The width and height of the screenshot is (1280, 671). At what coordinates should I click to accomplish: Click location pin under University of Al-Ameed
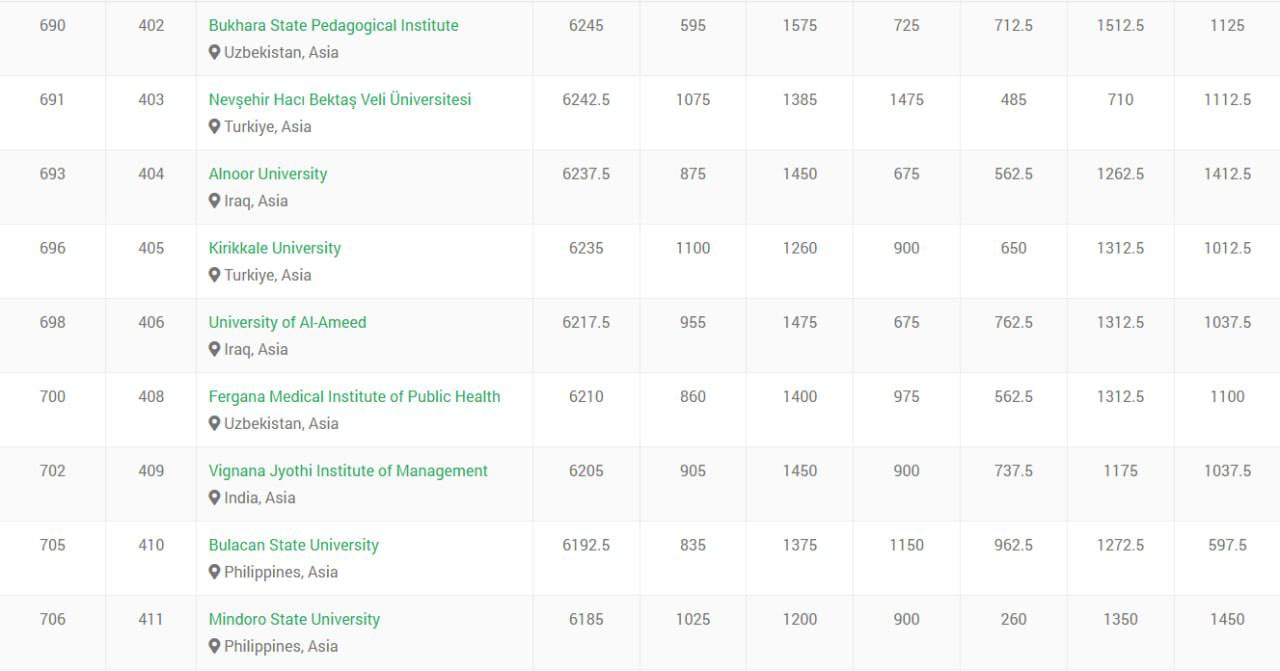click(214, 349)
